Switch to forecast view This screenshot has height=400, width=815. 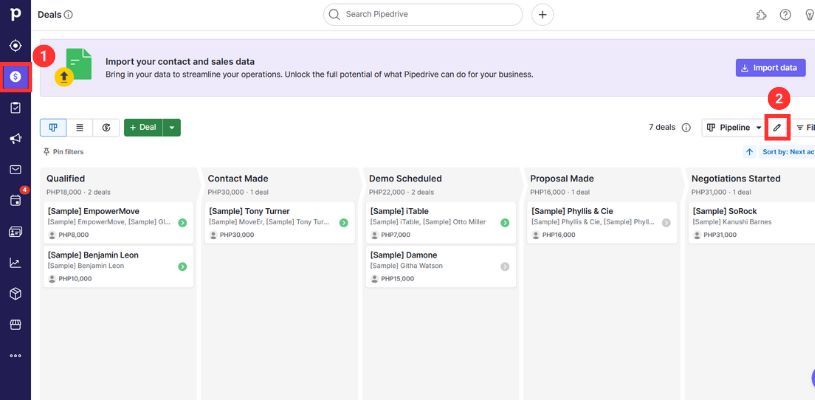pyautogui.click(x=106, y=127)
